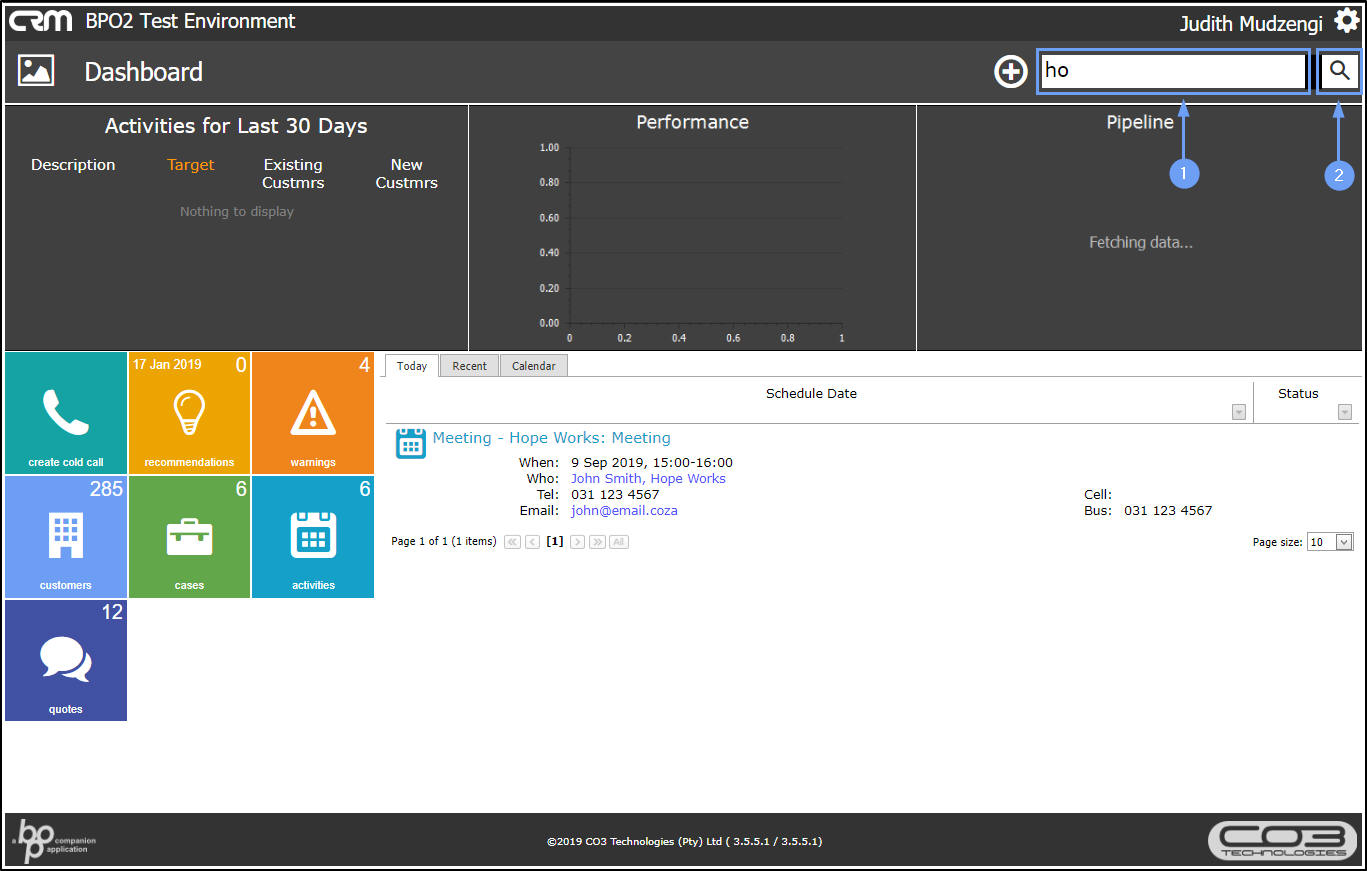Select page number 1 in pager
Screen dimensions: 1367x871
tap(555, 542)
